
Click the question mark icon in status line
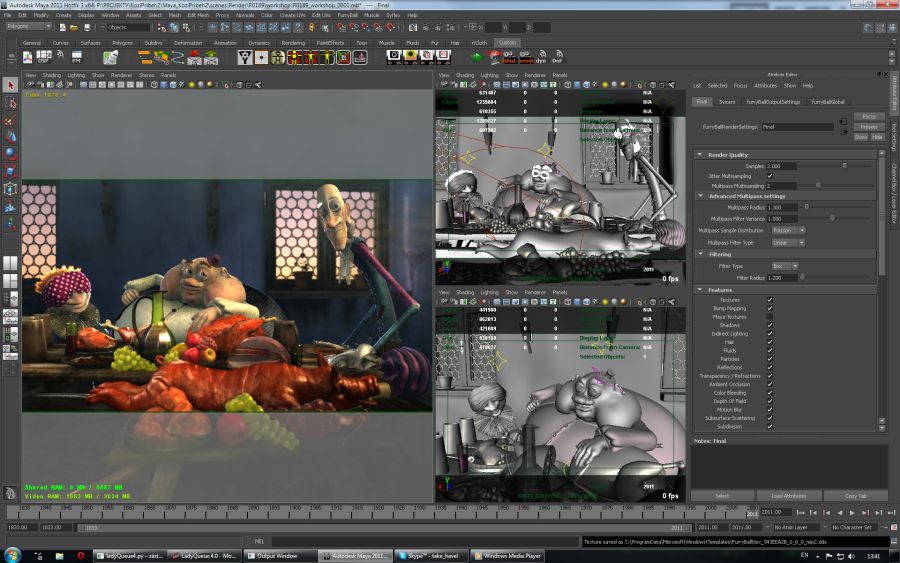298,27
